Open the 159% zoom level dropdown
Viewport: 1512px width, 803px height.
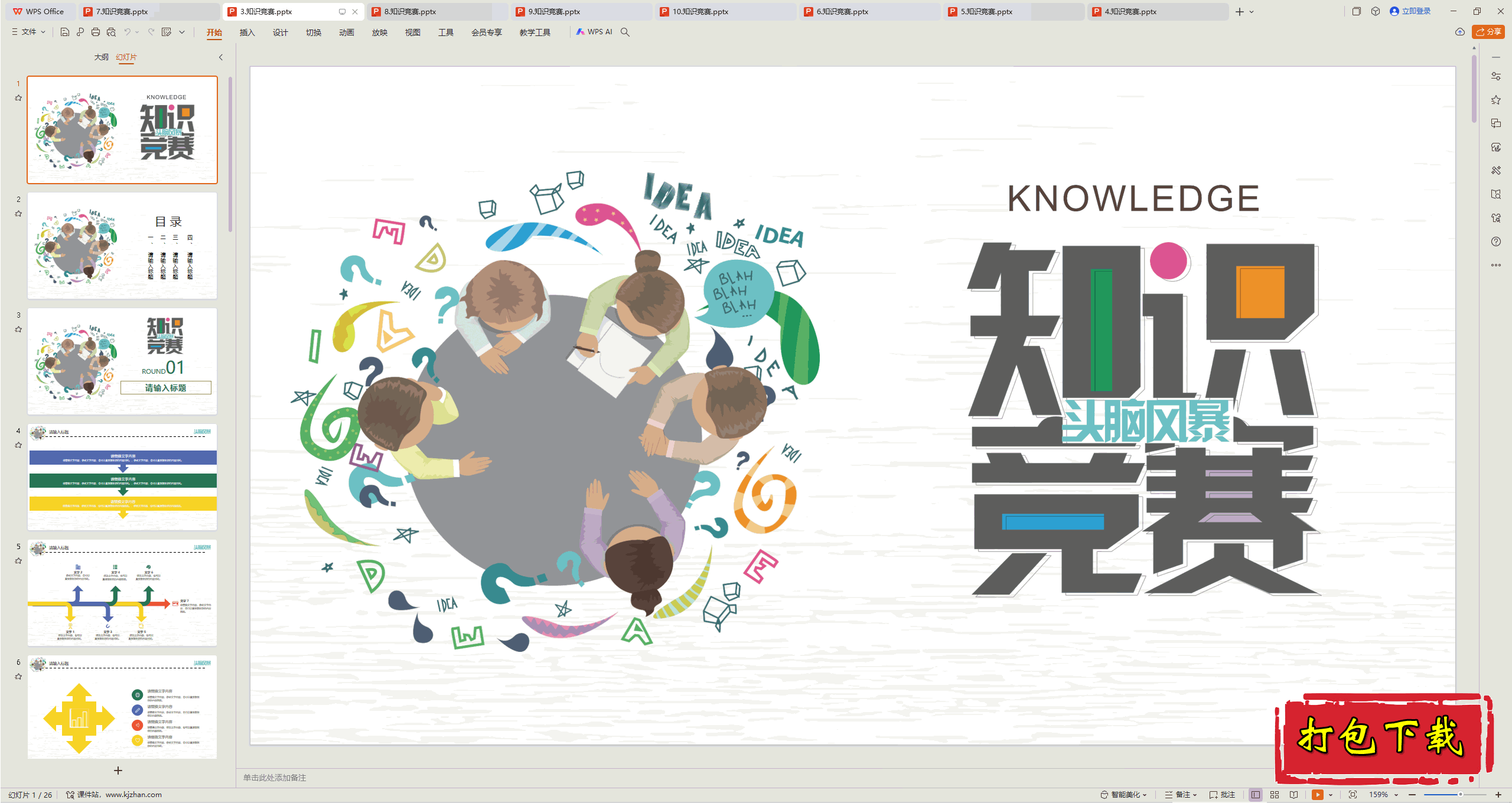point(1396,795)
